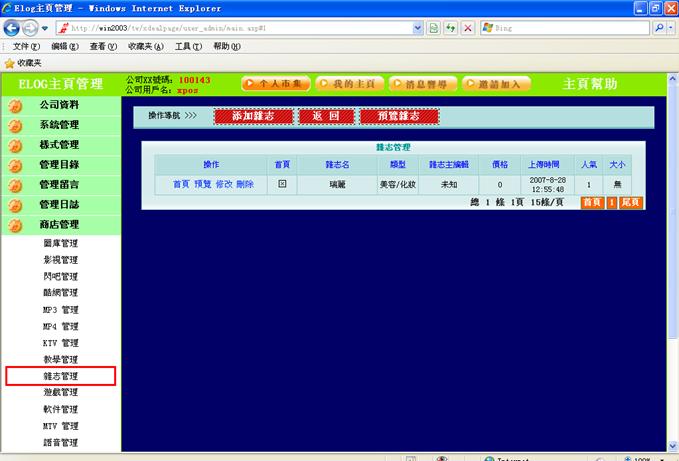Toggle the 首頁 checkbox for 瑞麗
The image size is (679, 461).
click(282, 184)
